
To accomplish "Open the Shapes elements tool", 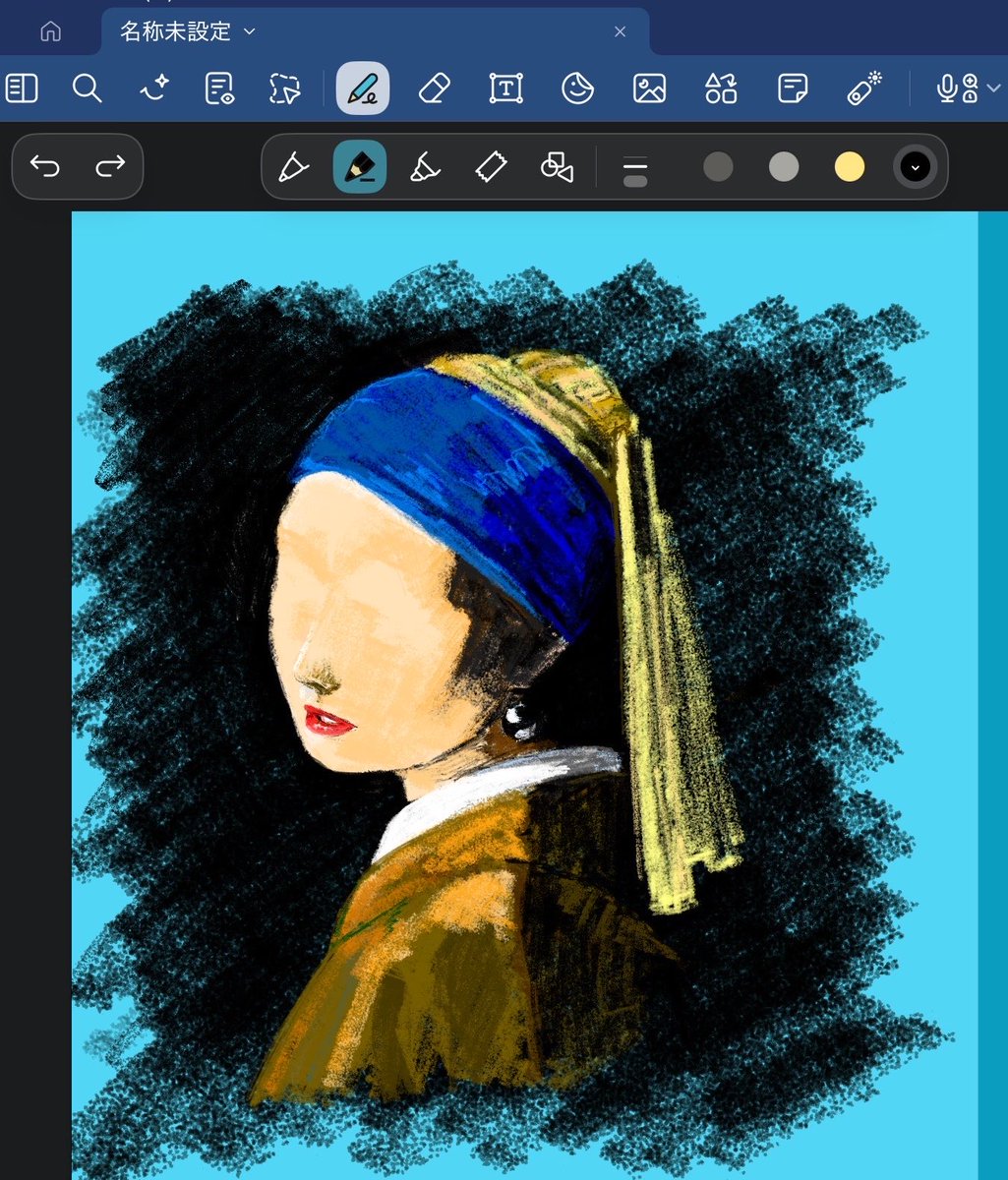I will [721, 88].
